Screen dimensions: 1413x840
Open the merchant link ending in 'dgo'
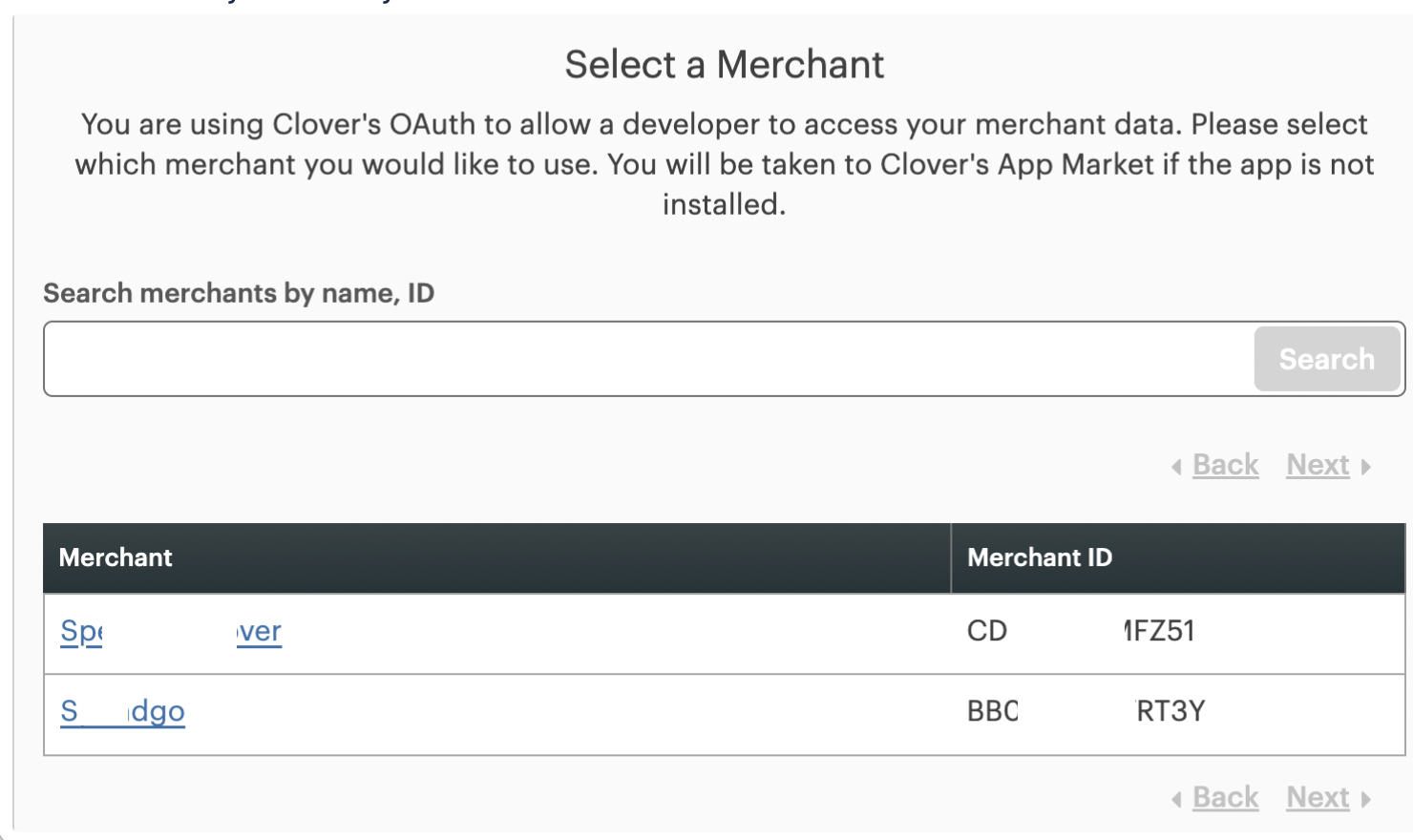click(158, 711)
